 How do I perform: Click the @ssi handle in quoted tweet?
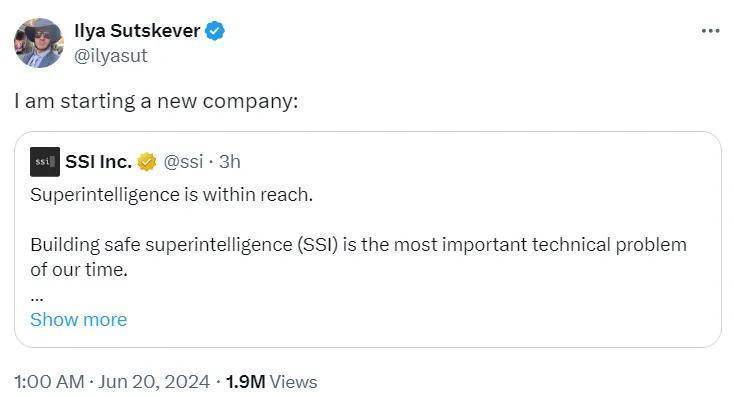[x=183, y=162]
